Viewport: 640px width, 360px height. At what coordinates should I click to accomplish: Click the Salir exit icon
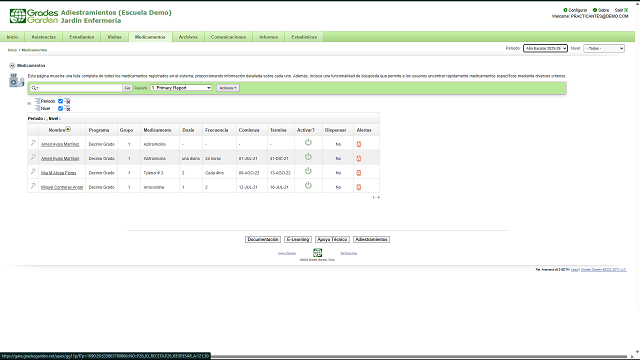pyautogui.click(x=626, y=10)
